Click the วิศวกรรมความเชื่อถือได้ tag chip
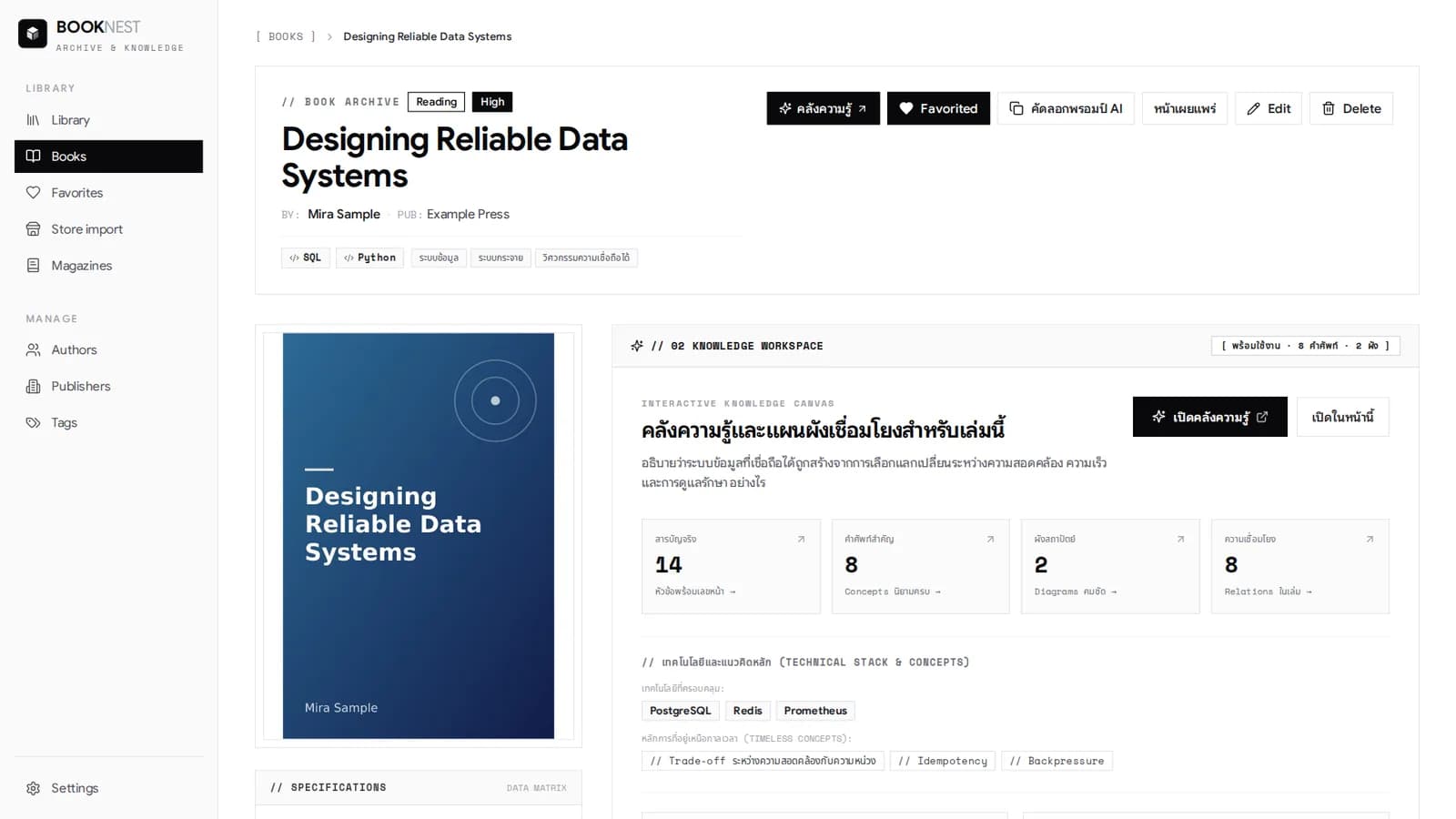This screenshot has width=1456, height=819. click(586, 258)
